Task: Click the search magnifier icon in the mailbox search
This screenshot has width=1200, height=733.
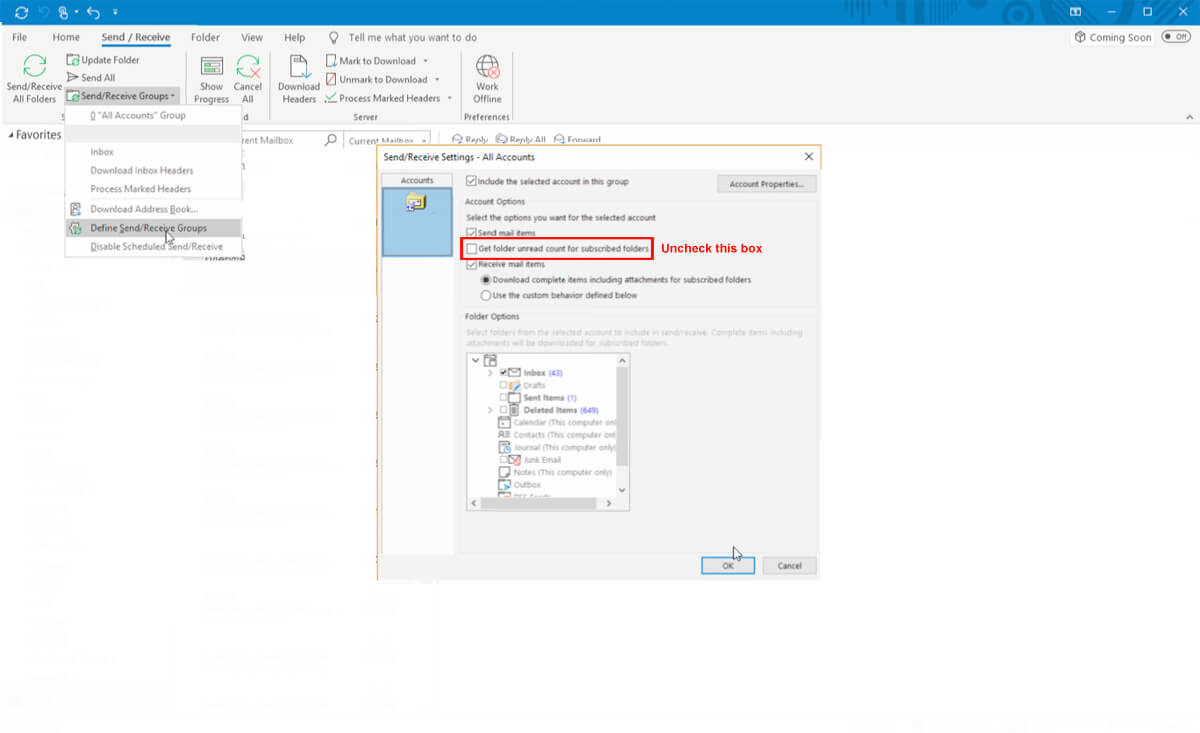Action: click(x=331, y=141)
